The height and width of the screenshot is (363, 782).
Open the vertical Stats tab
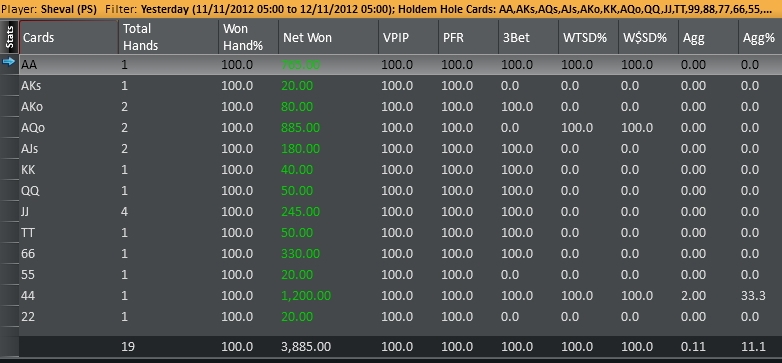pos(9,37)
